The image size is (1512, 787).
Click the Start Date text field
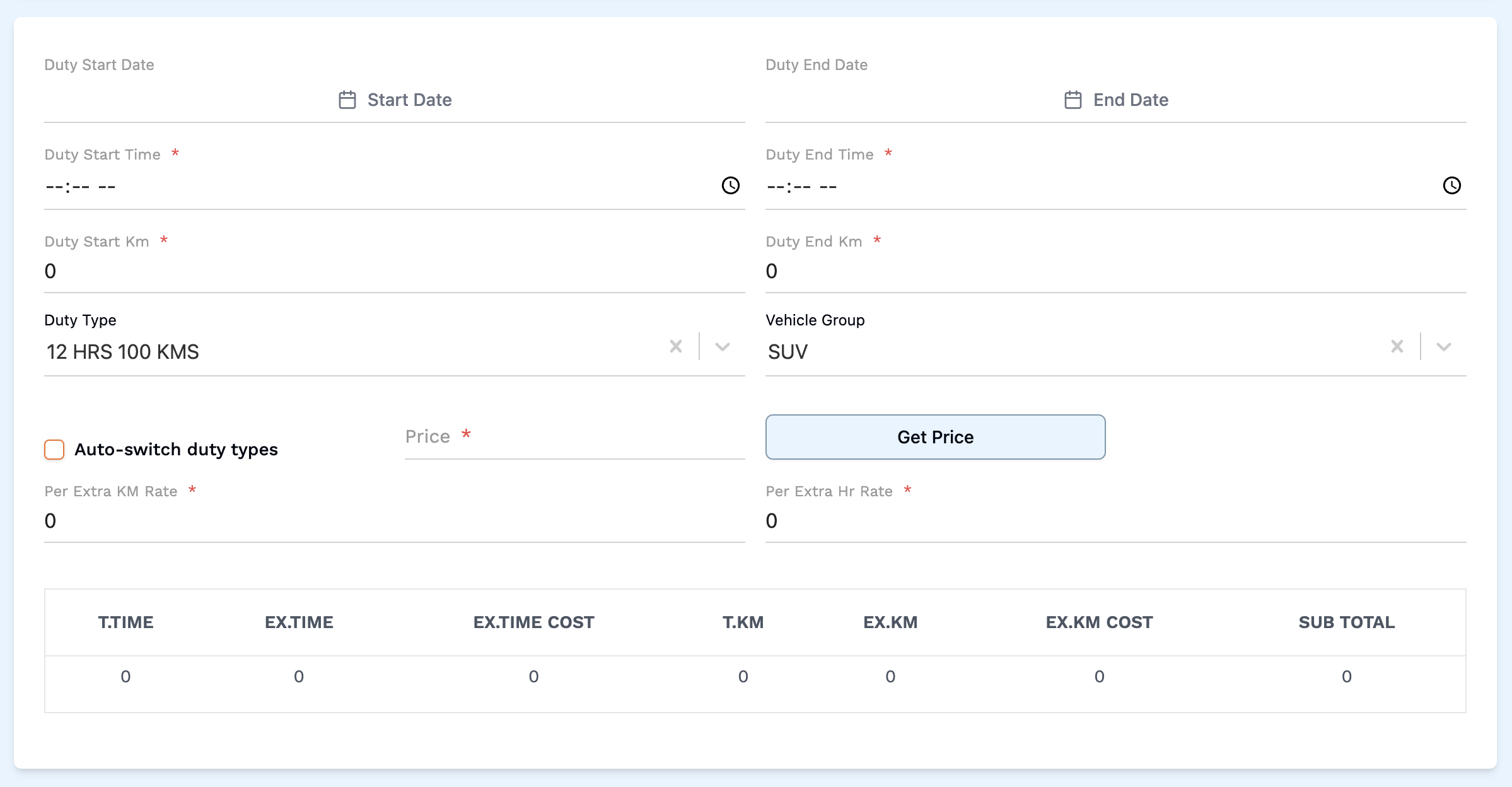(x=409, y=99)
